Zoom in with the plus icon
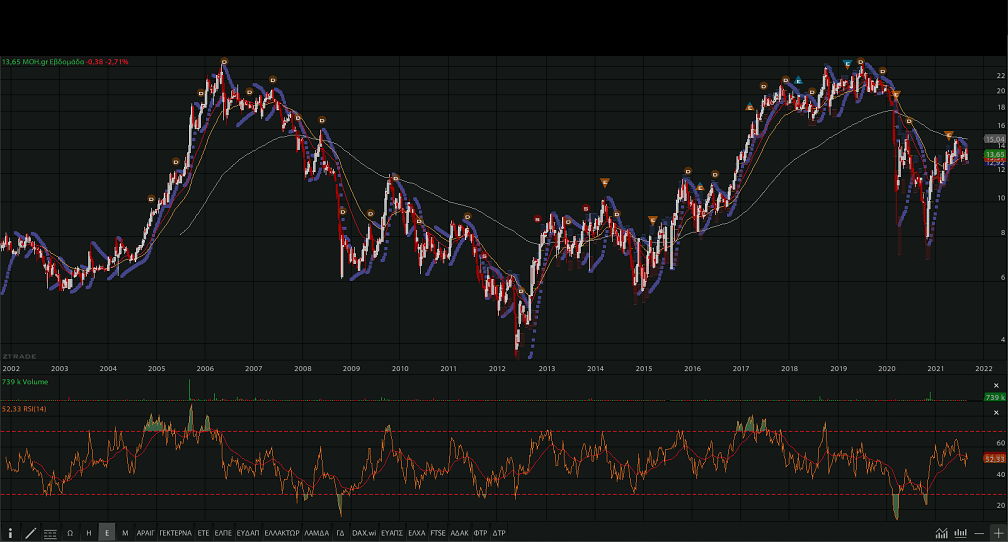 [998, 533]
